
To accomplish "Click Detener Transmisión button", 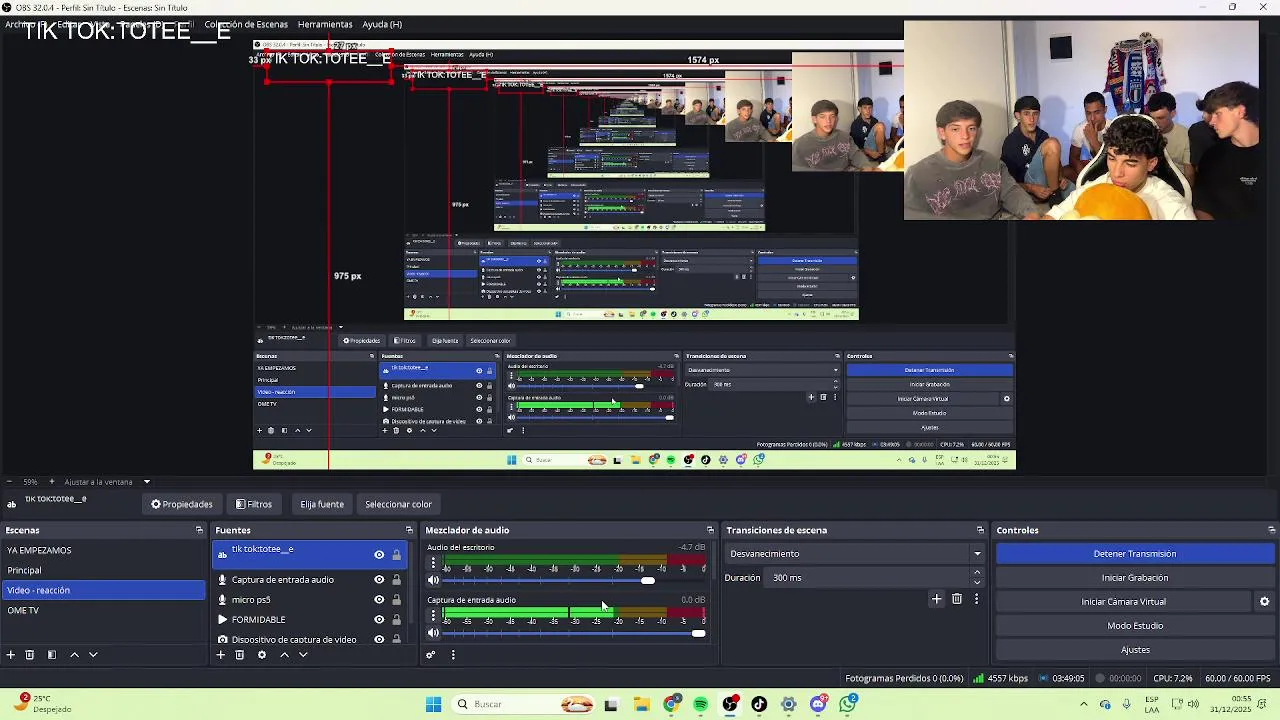I will (x=1135, y=554).
